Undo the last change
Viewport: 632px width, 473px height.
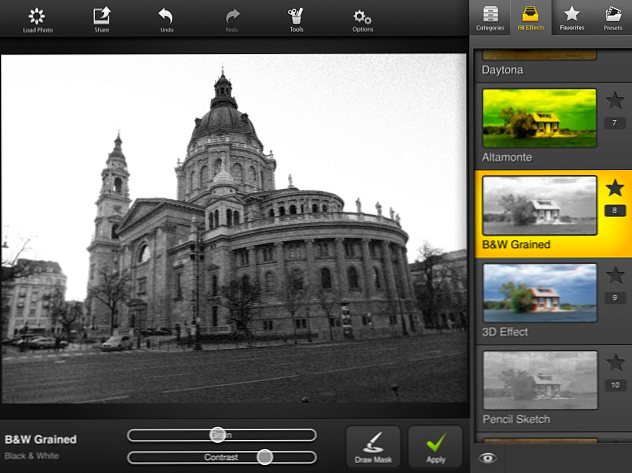[x=166, y=20]
